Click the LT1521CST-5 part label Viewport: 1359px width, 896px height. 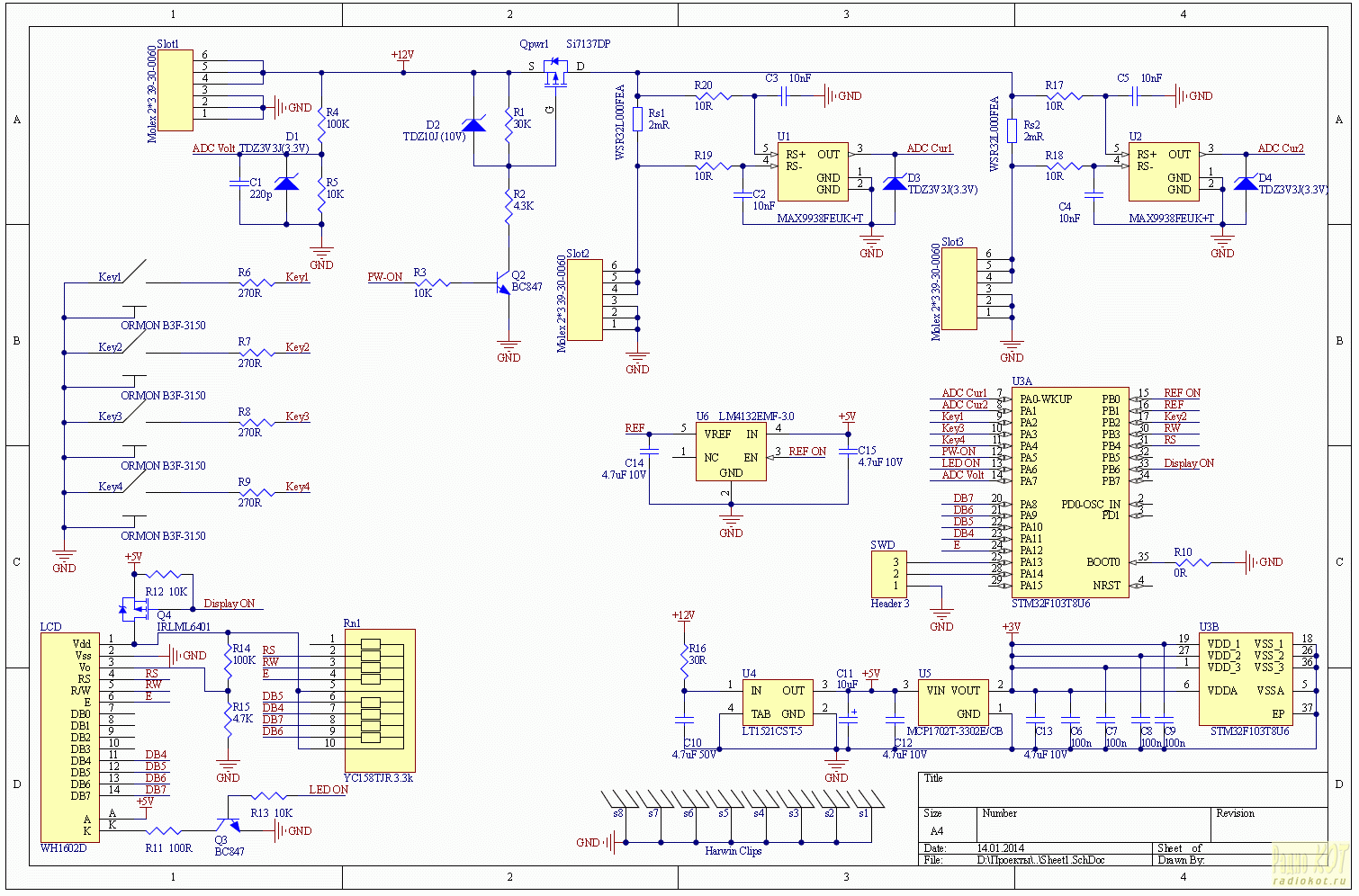(772, 731)
